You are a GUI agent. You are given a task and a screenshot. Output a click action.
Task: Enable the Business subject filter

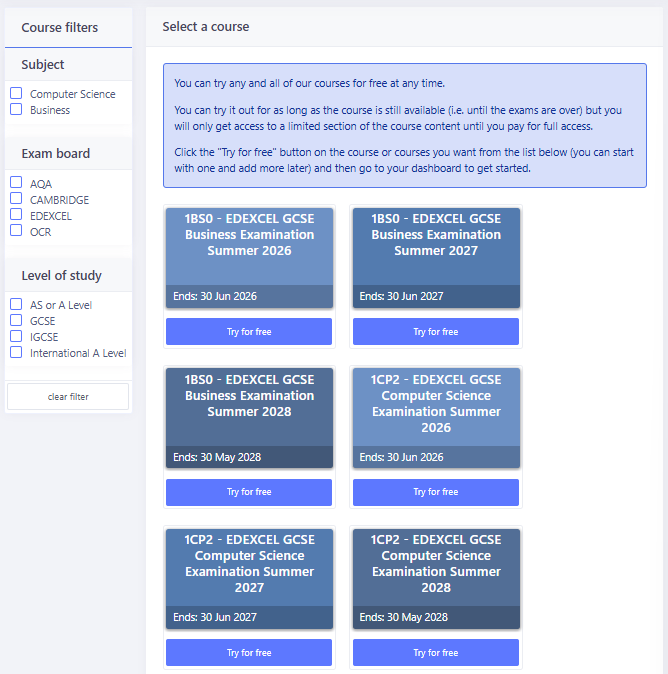[x=16, y=109]
